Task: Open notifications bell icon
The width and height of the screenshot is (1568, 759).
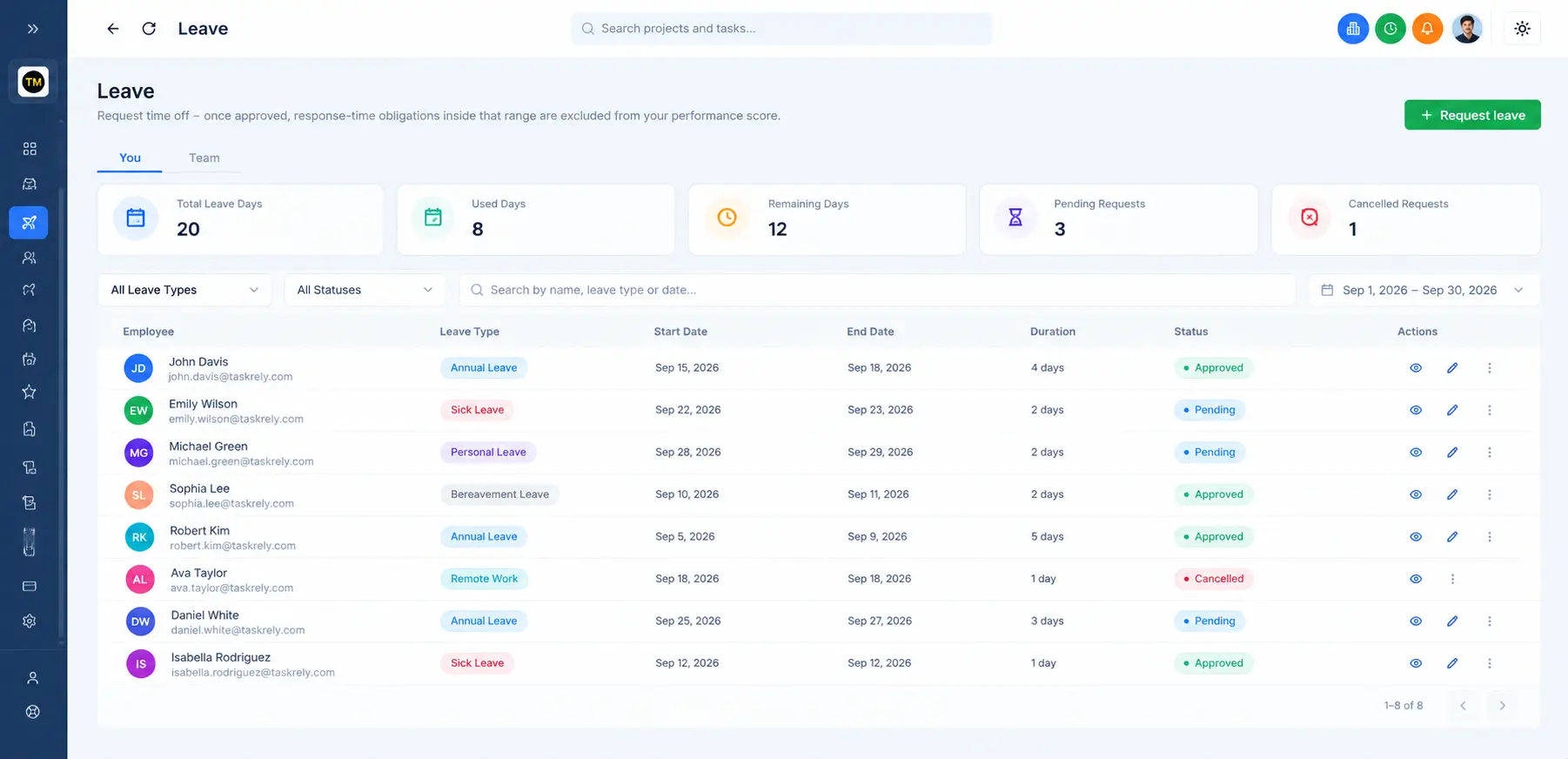Action: [x=1427, y=29]
